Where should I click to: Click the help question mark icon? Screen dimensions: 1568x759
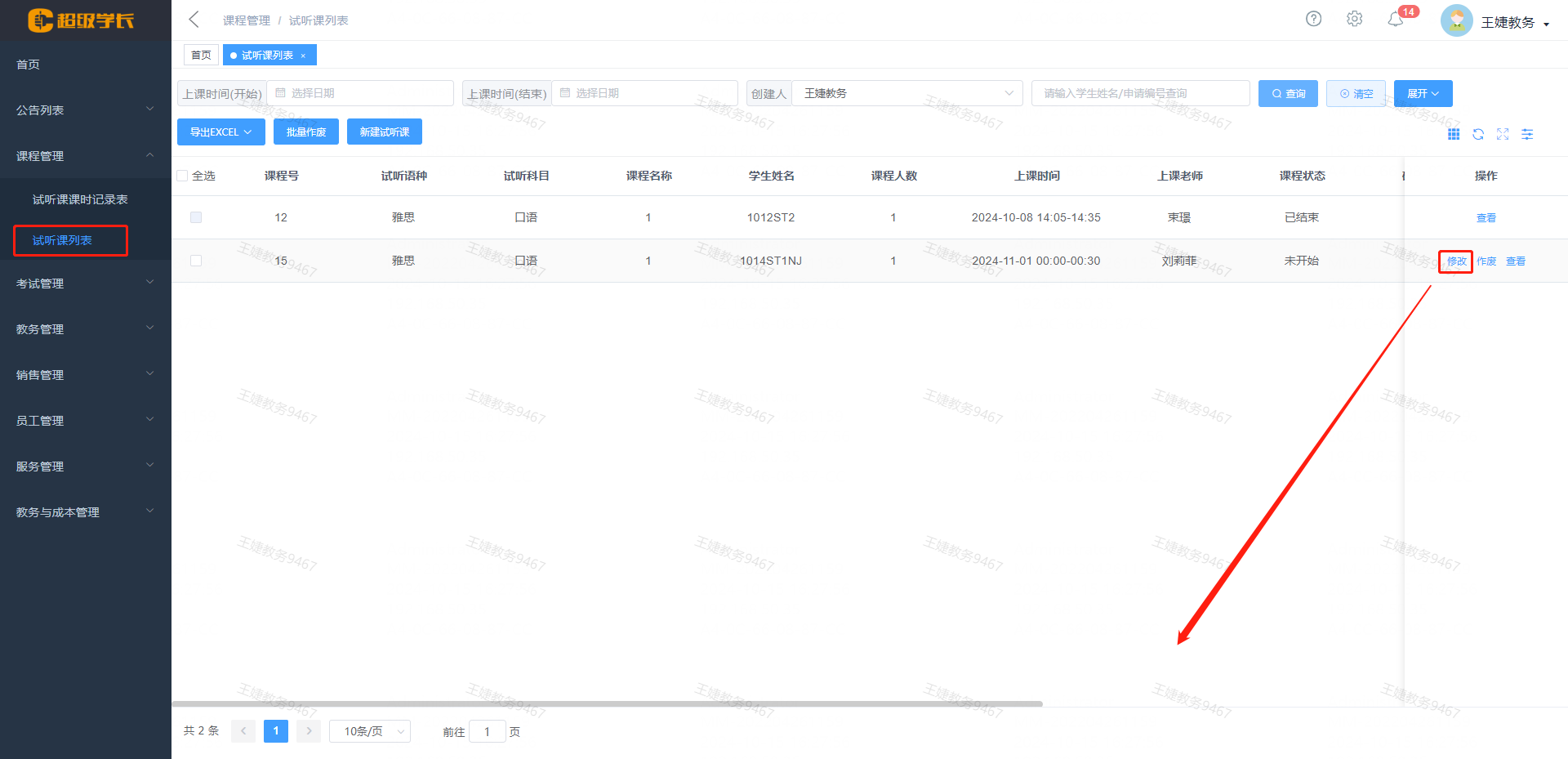coord(1313,19)
